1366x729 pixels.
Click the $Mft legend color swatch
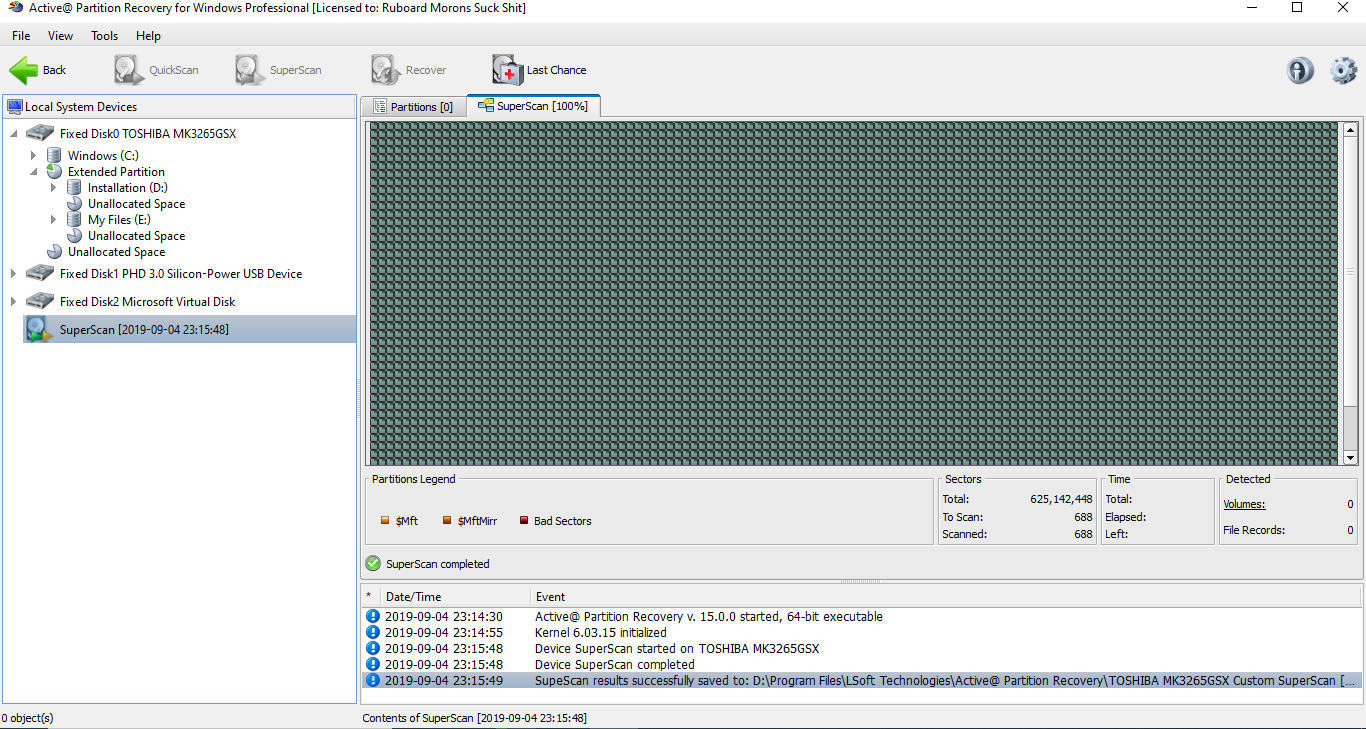pyautogui.click(x=385, y=520)
